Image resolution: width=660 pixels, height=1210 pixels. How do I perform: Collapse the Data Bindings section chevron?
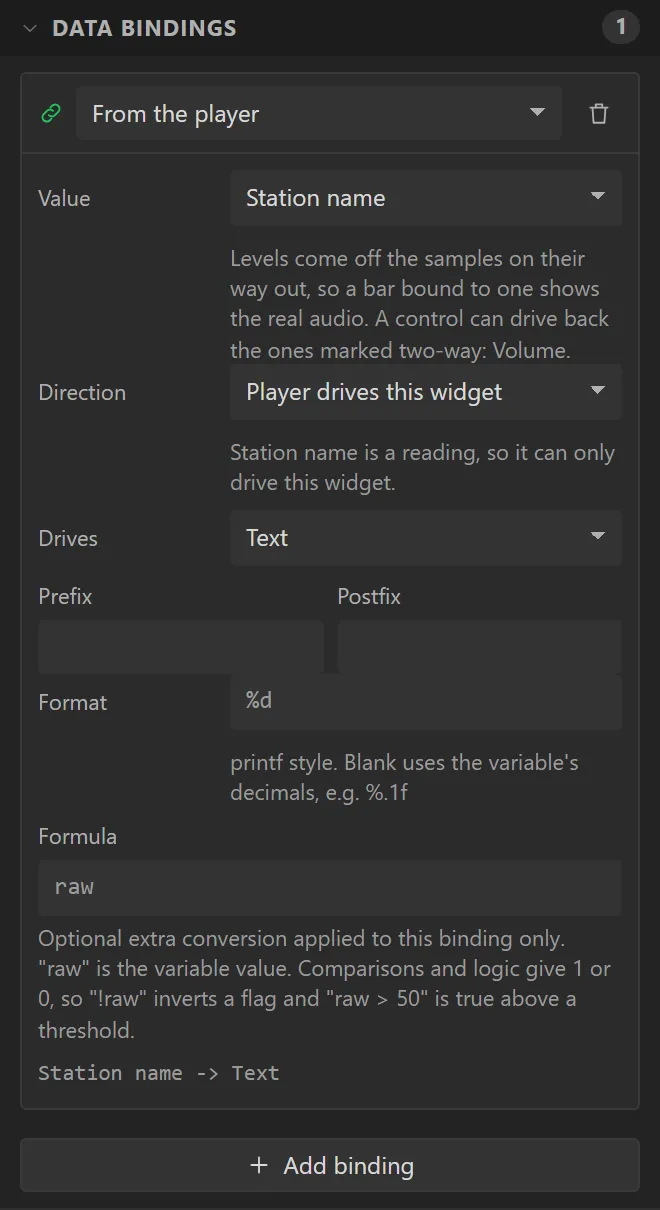click(x=30, y=28)
